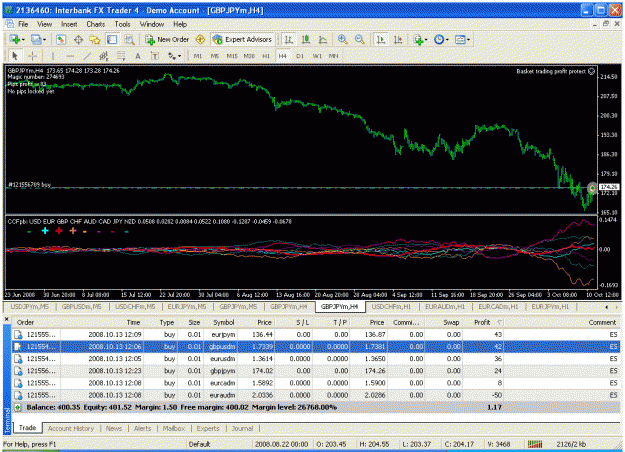Image resolution: width=625 pixels, height=452 pixels.
Task: Click the New Order button
Action: (x=167, y=39)
